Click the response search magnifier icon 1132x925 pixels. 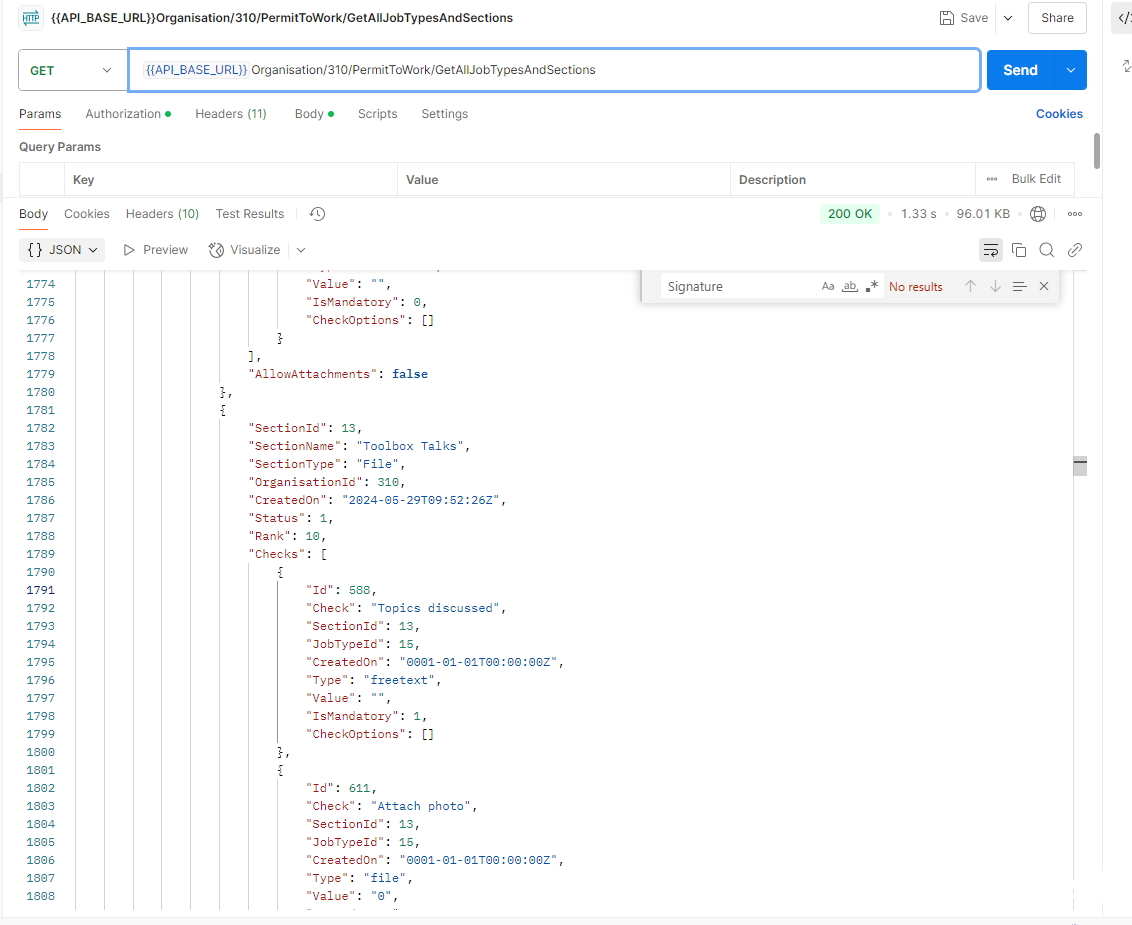pyautogui.click(x=1047, y=250)
